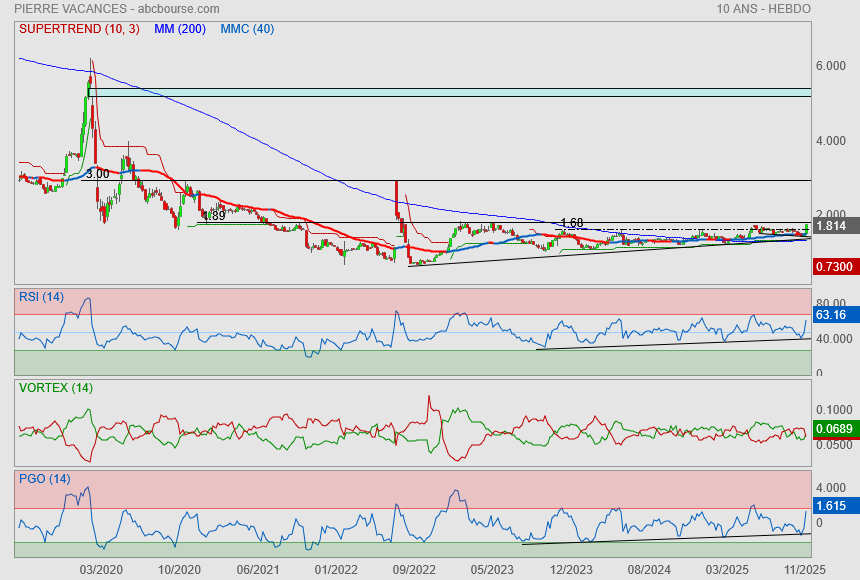Click the green Vortex value tag 0.0689
Viewport: 860px width, 580px height.
tap(833, 429)
